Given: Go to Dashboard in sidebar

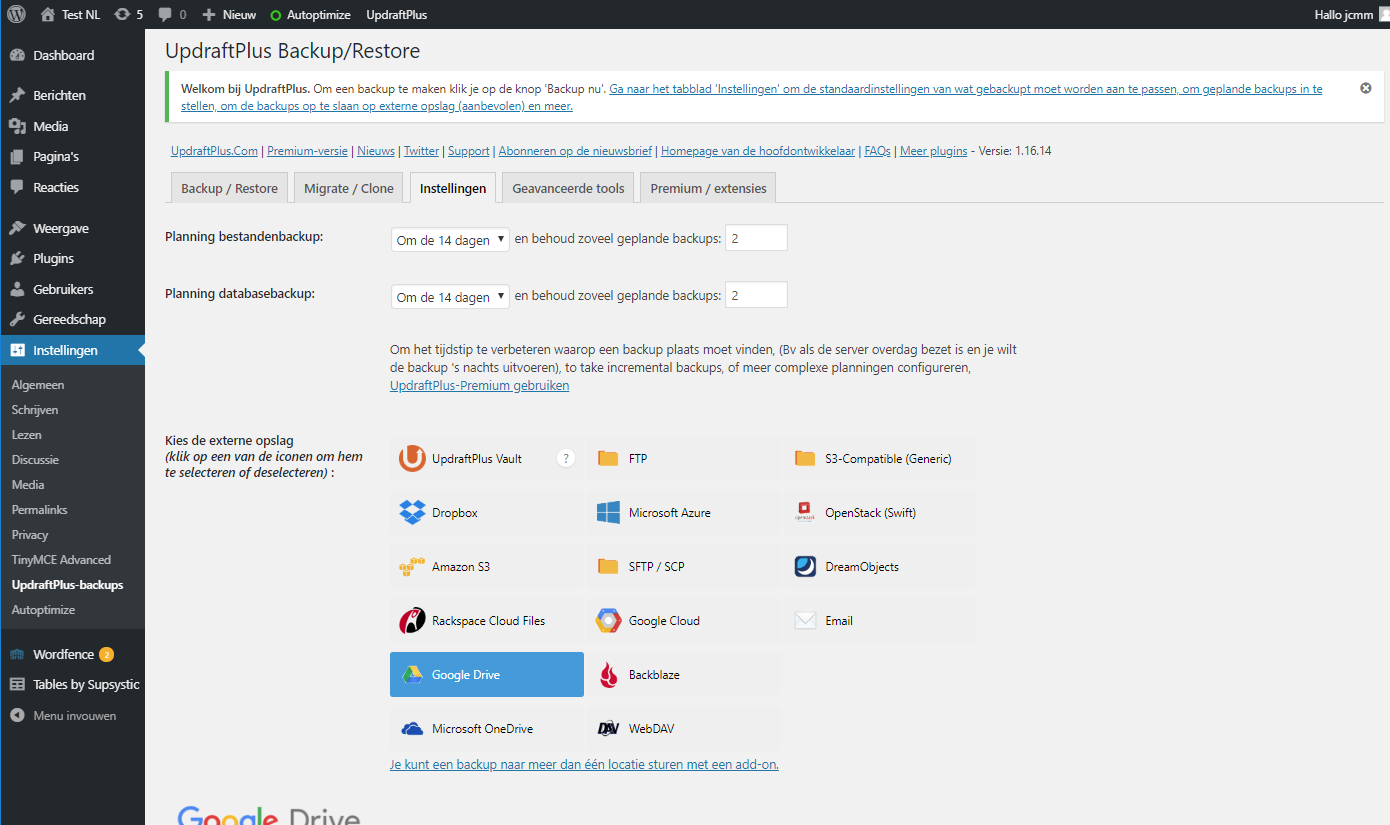Looking at the screenshot, I should point(72,55).
